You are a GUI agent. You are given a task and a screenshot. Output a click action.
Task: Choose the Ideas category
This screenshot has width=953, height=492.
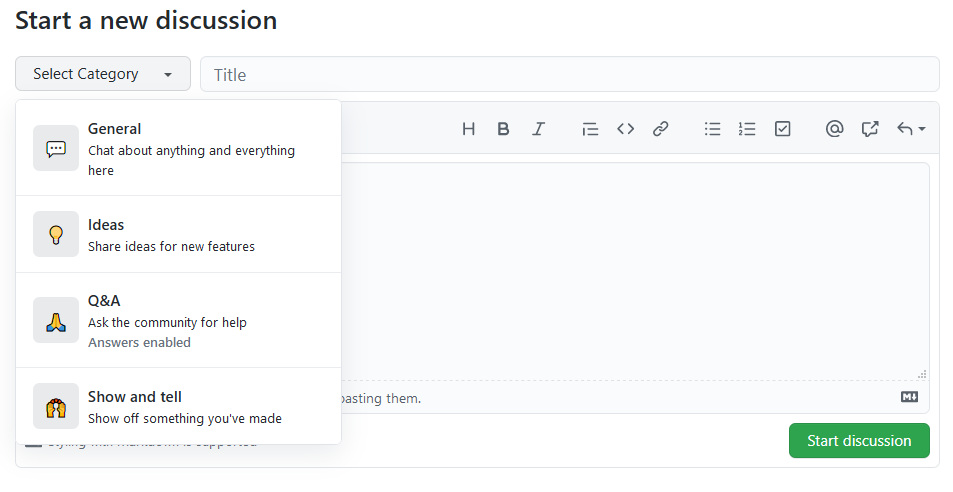click(x=179, y=234)
